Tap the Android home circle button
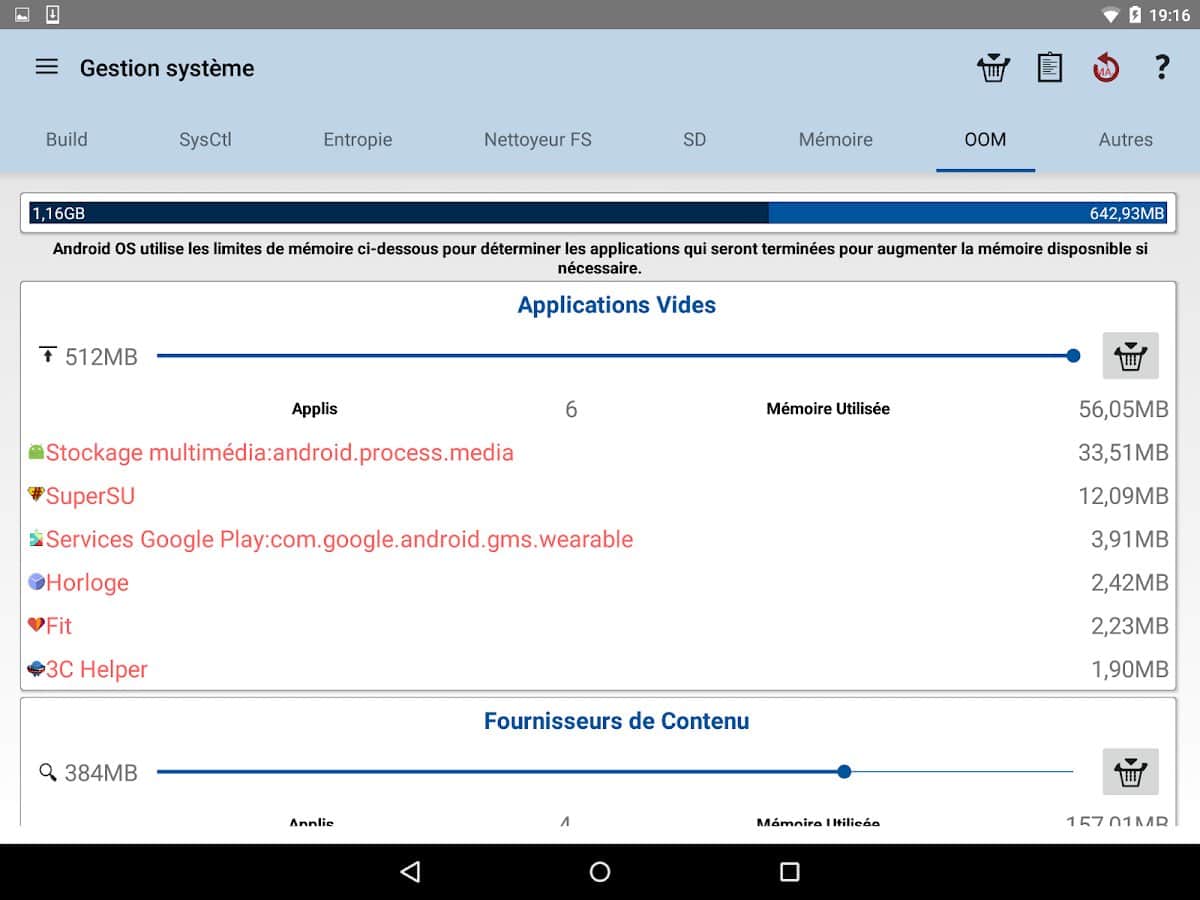 [x=600, y=872]
